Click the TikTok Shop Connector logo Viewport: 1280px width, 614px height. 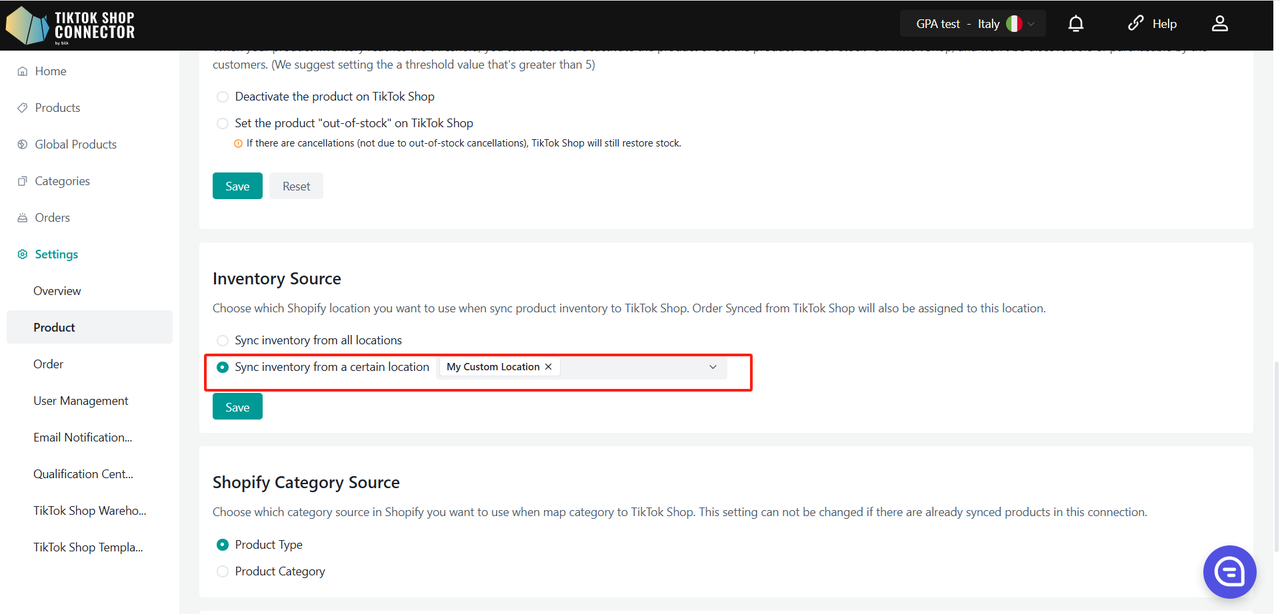coord(70,25)
